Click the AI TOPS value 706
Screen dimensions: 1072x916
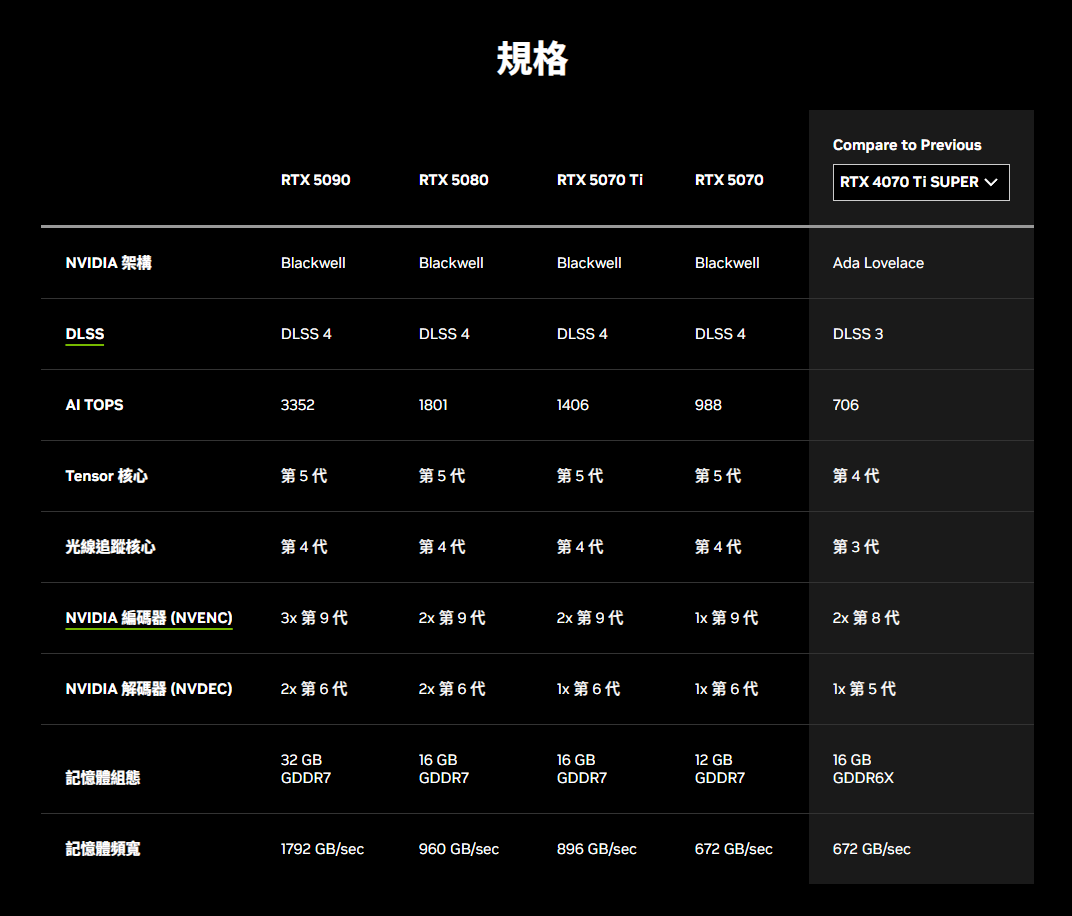(845, 405)
